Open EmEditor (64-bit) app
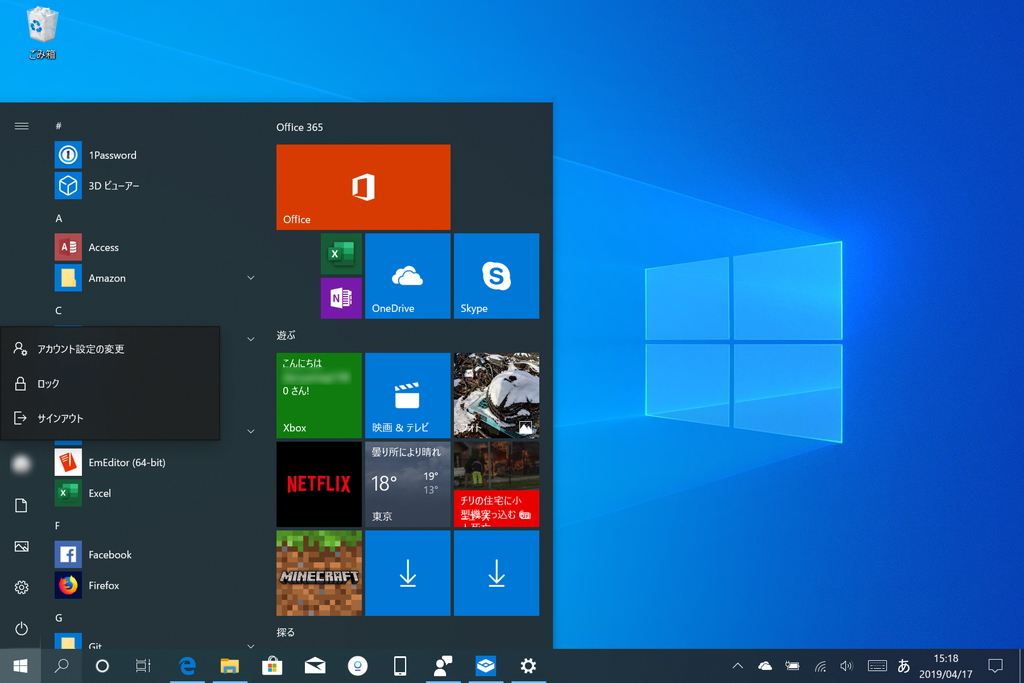1024x683 pixels. [x=152, y=462]
